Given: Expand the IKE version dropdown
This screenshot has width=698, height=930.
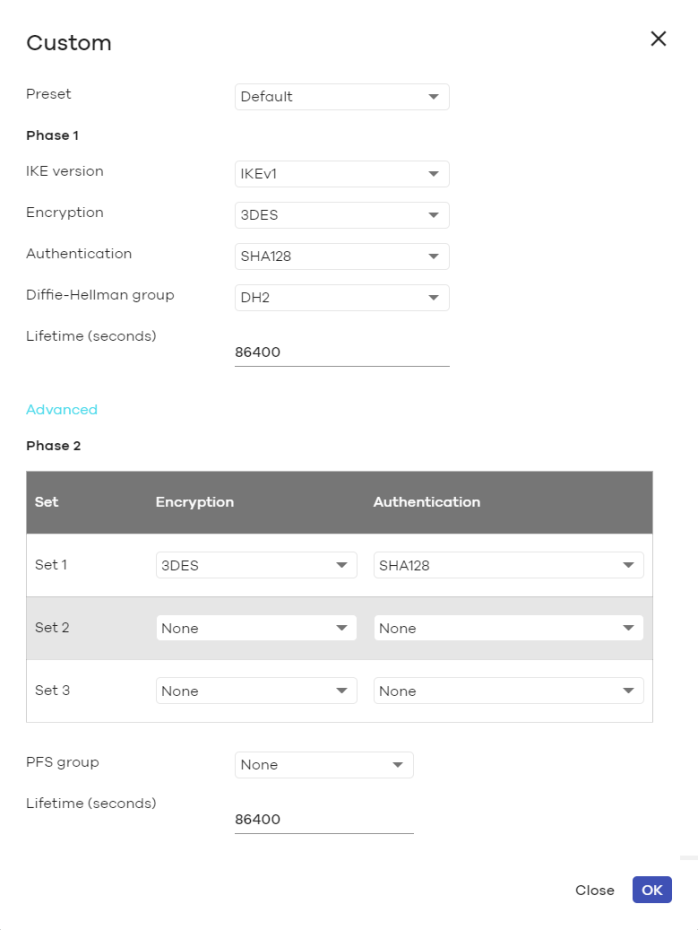Looking at the screenshot, I should 342,174.
